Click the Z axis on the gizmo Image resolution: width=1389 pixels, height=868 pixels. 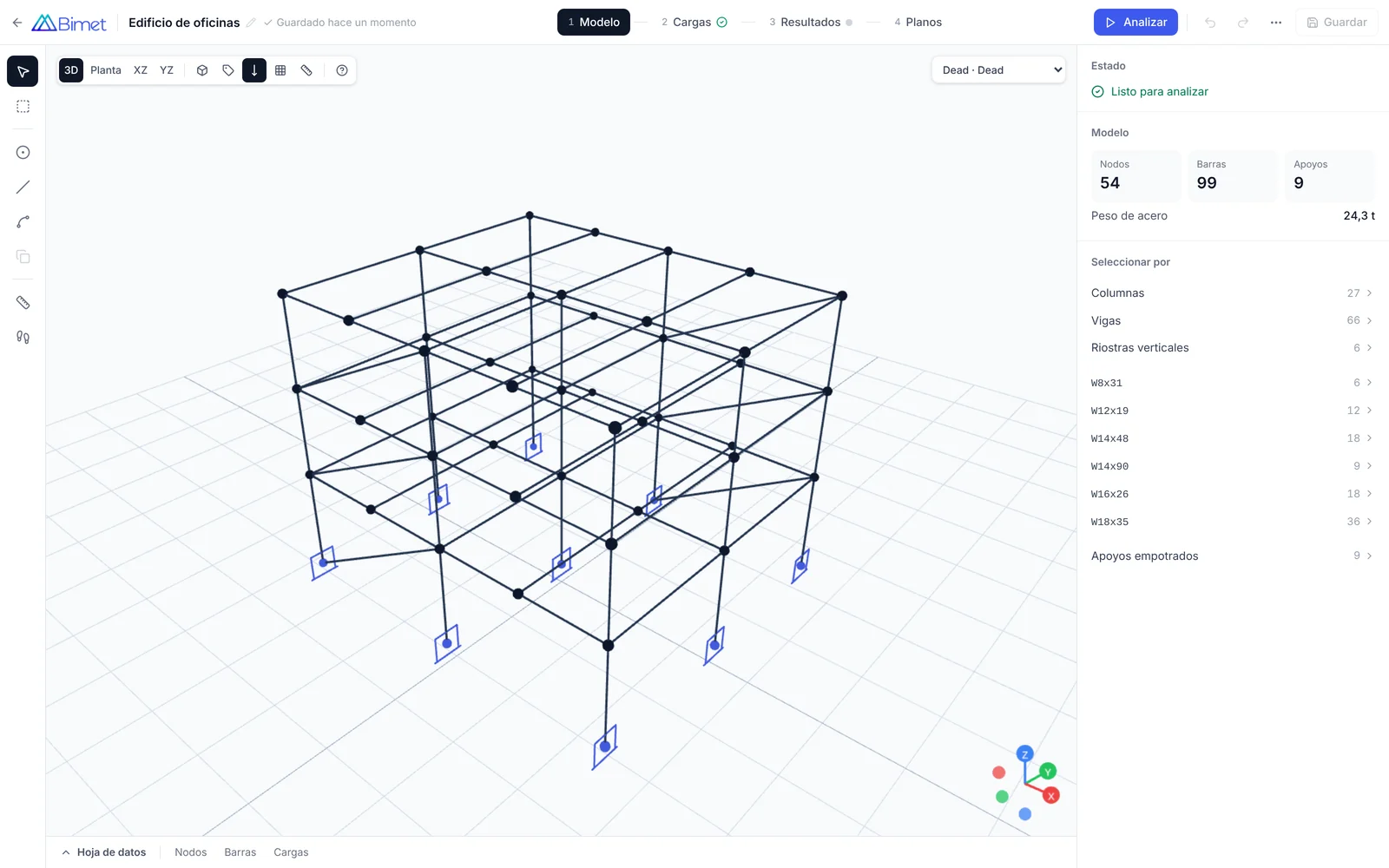pyautogui.click(x=1025, y=753)
